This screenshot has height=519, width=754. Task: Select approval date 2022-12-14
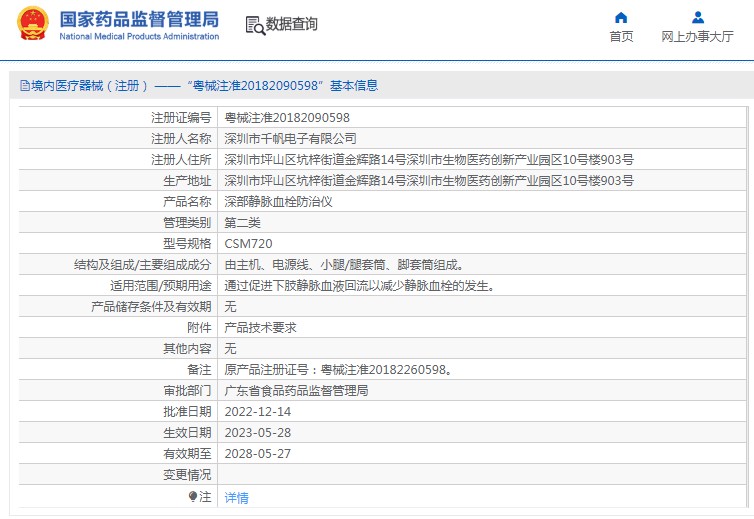pyautogui.click(x=258, y=412)
